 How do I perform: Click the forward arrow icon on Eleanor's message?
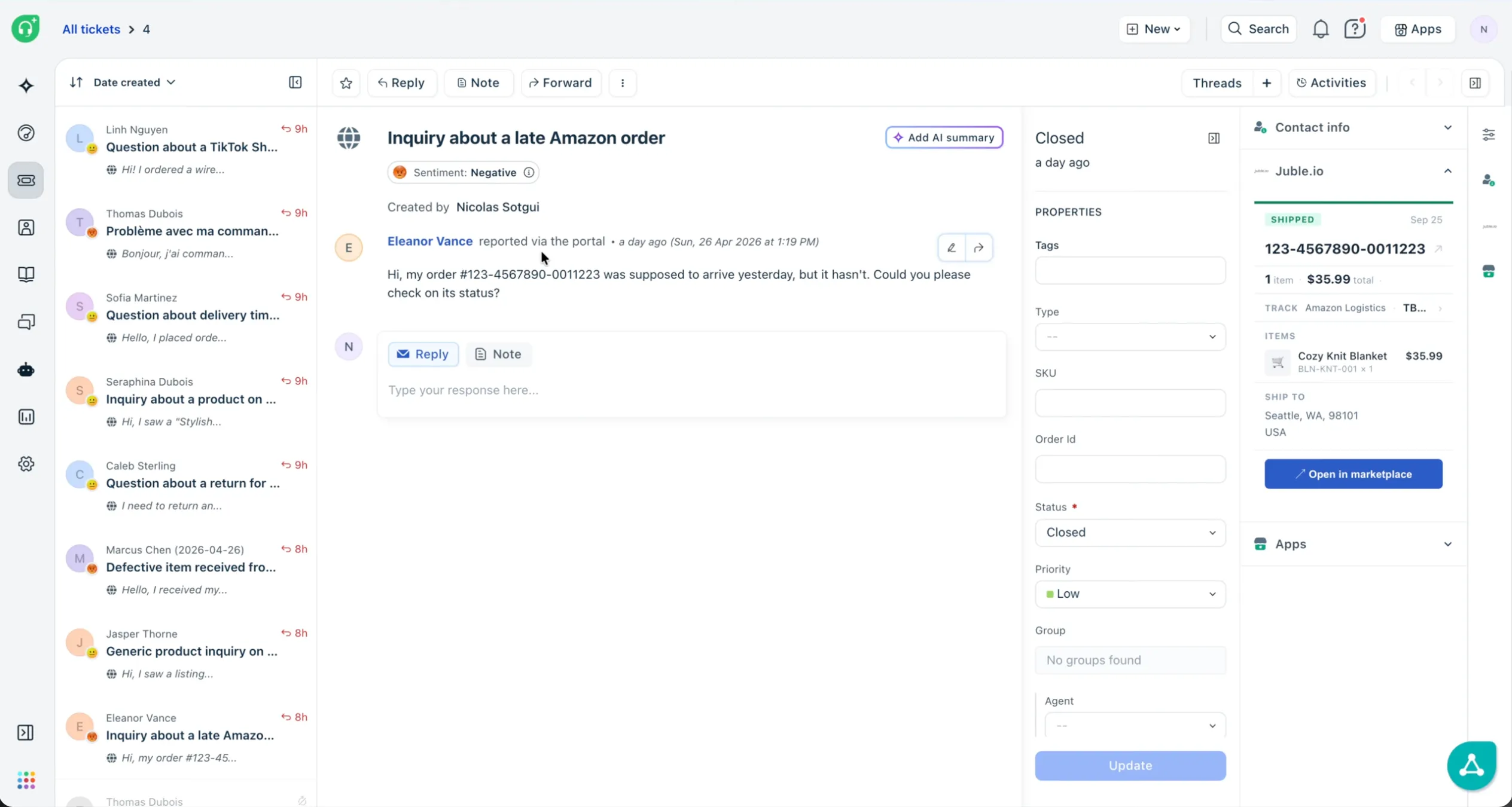tap(978, 247)
